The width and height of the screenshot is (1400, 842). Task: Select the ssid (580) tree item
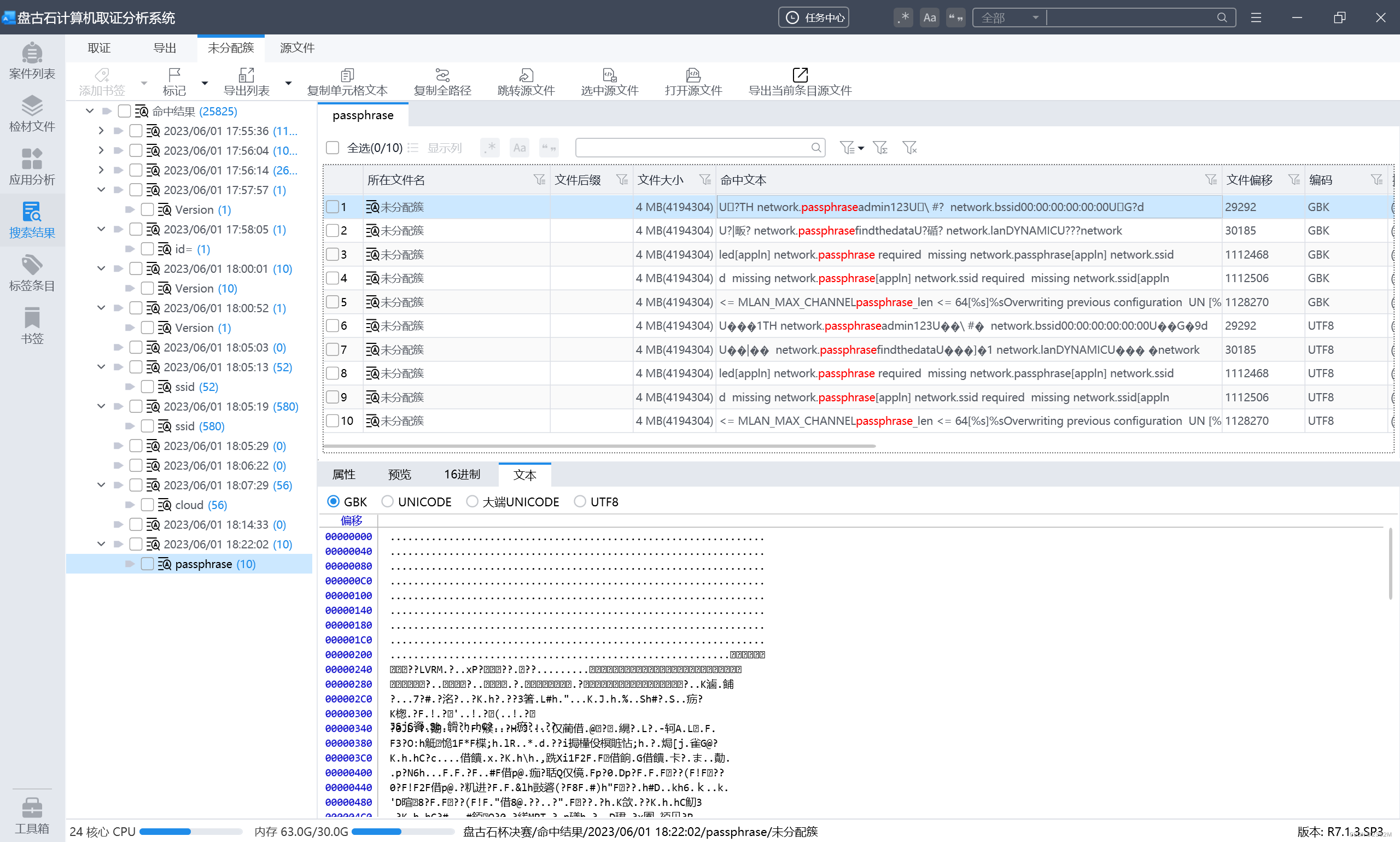pyautogui.click(x=200, y=426)
